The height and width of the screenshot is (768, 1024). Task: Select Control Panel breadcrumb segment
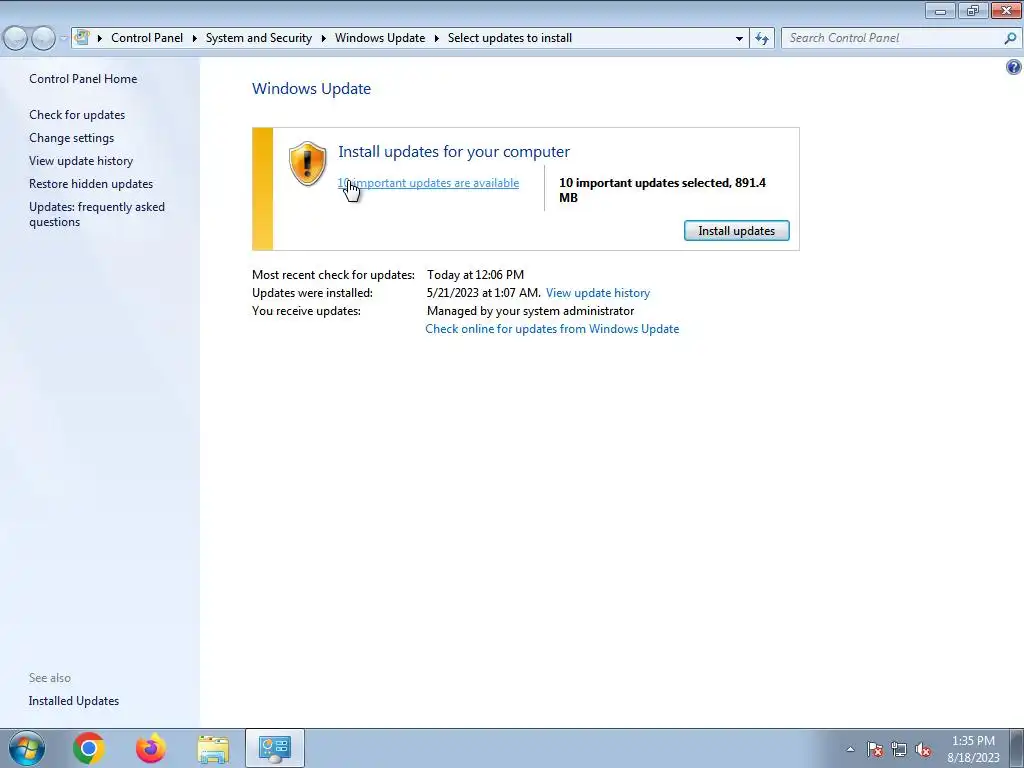[x=147, y=38]
